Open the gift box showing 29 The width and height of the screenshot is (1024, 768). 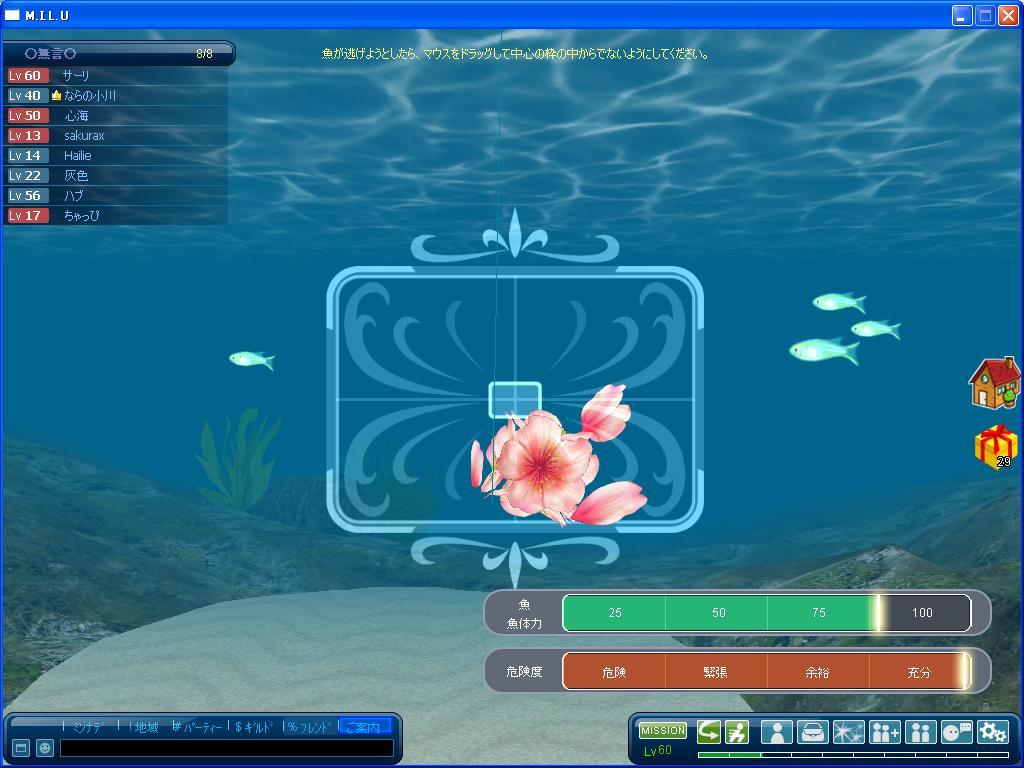995,447
